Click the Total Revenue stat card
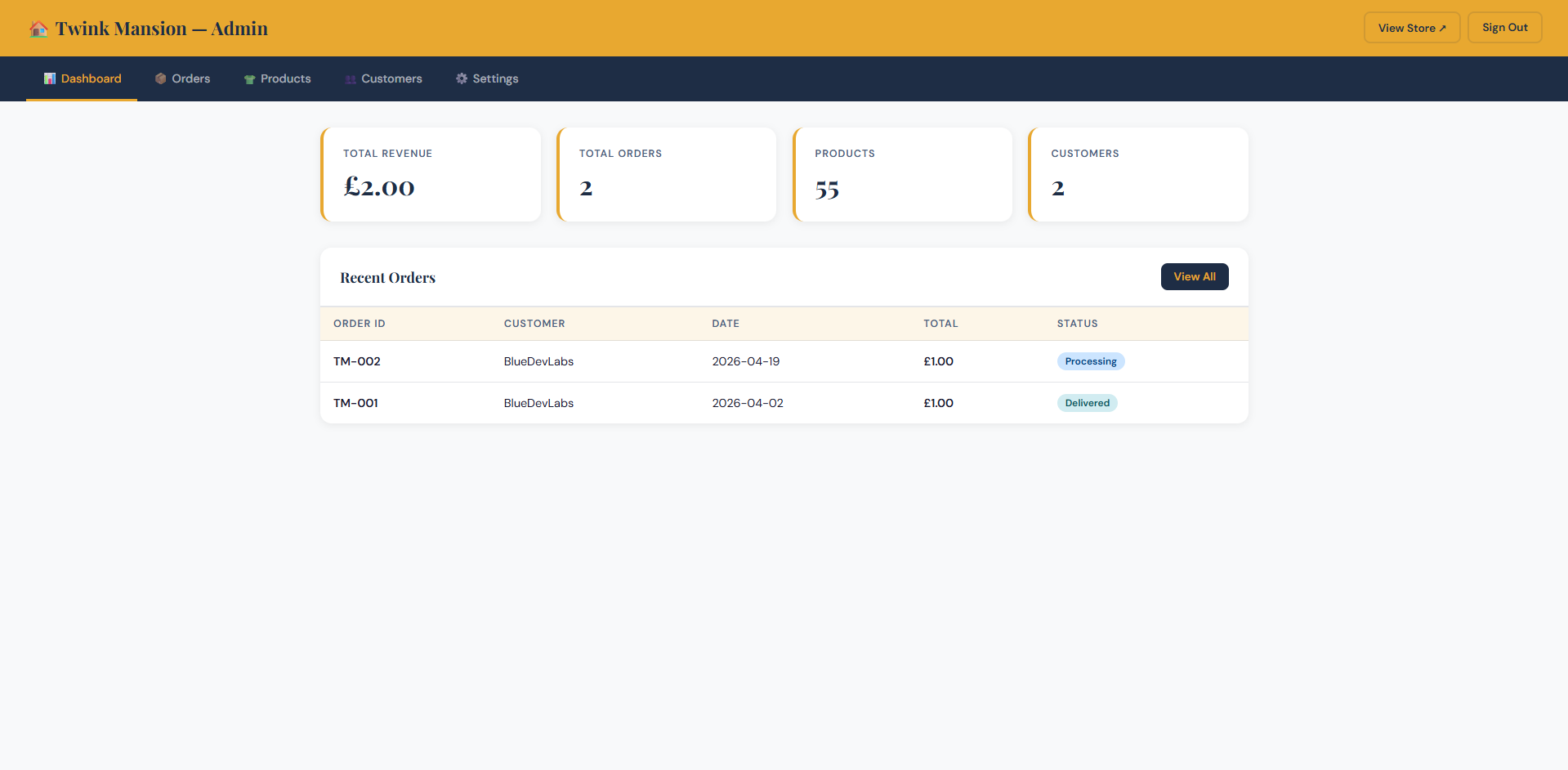 click(x=431, y=174)
